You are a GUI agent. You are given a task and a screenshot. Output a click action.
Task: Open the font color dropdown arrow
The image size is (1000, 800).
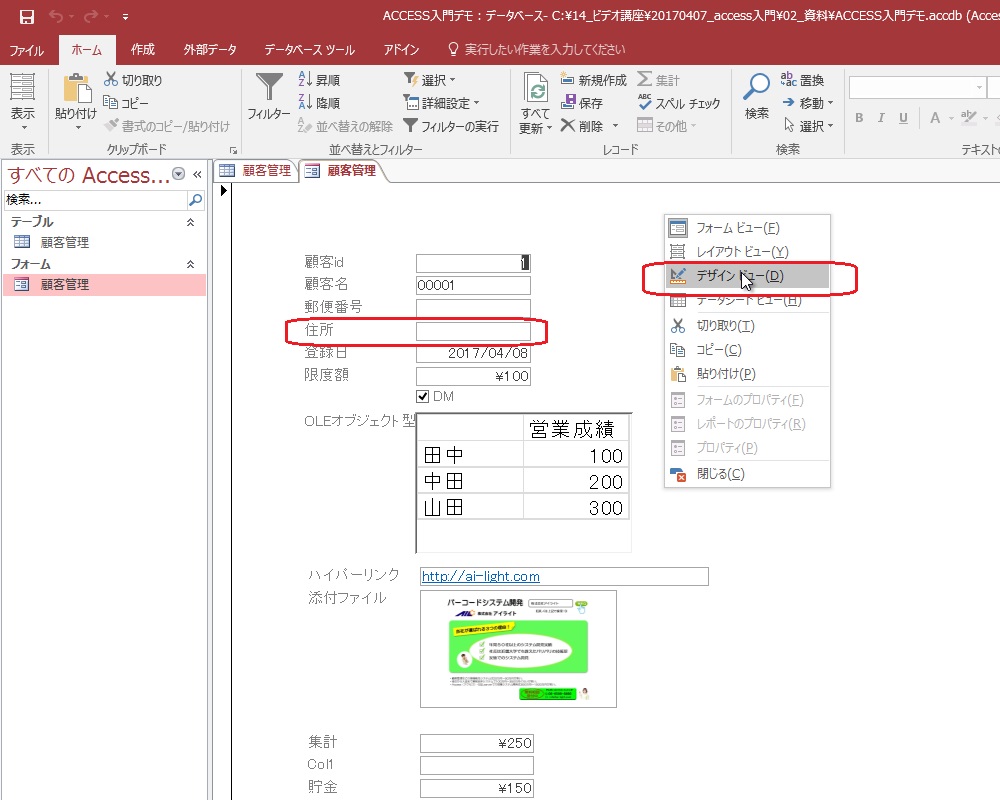(x=952, y=118)
